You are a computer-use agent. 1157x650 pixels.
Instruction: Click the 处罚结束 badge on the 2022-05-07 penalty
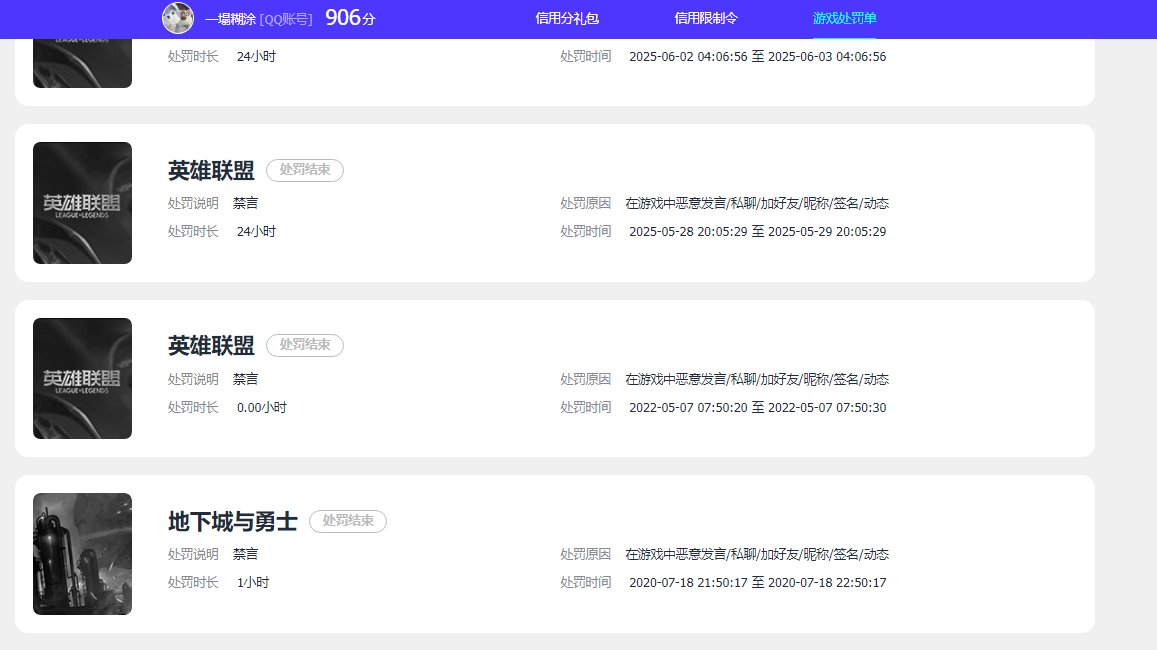click(305, 345)
